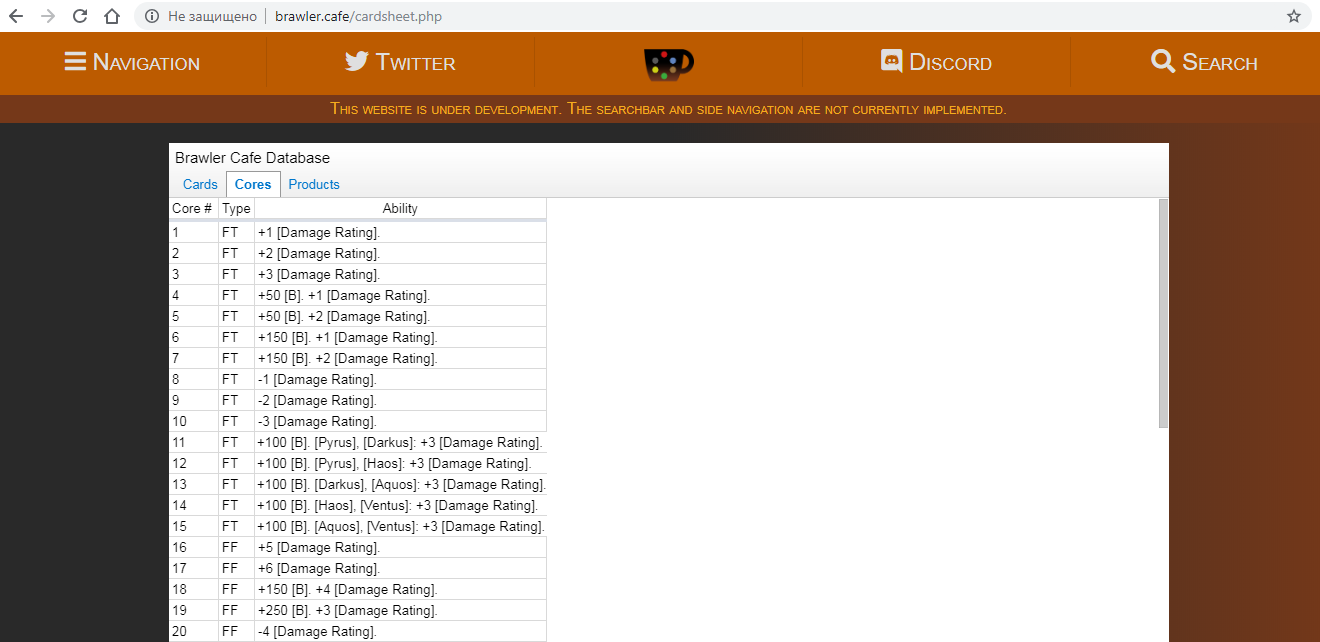Select '+150 [B]. +1 [Damage Rating].' cell
Screen dimensions: 1320x642
[400, 337]
